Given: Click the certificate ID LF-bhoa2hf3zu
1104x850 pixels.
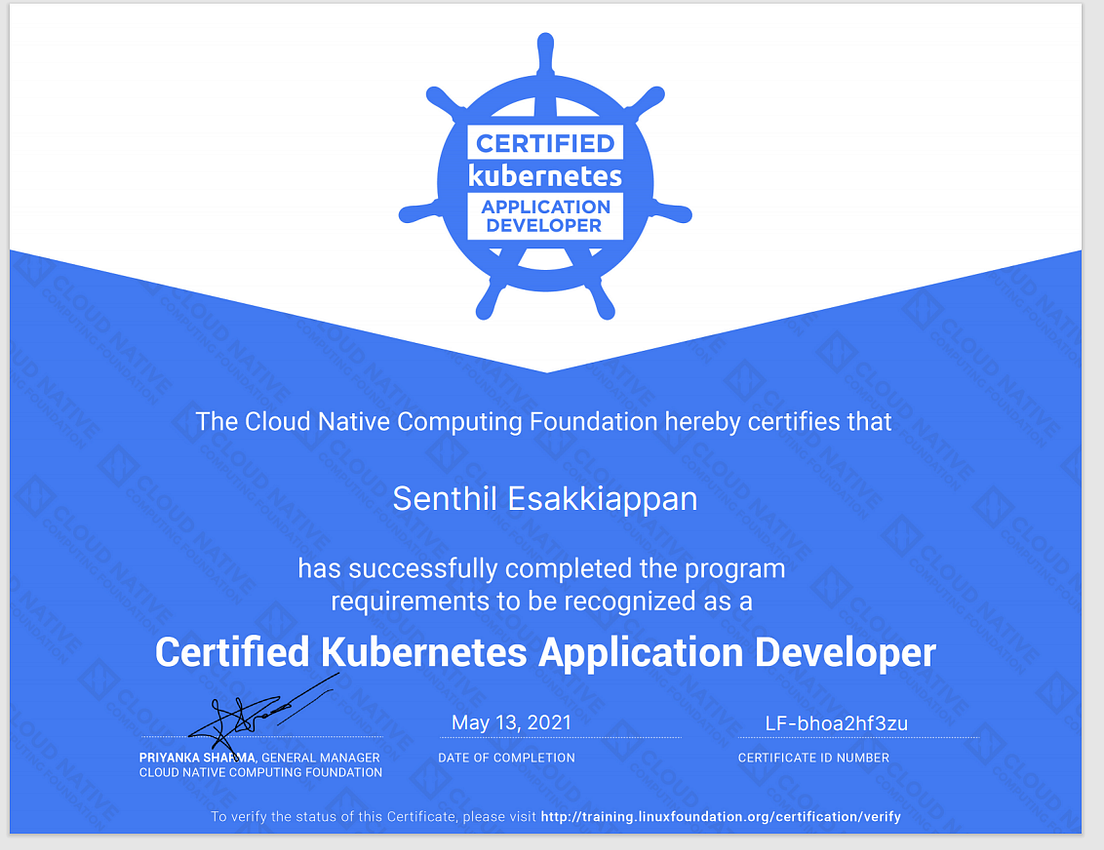Looking at the screenshot, I should point(836,724).
